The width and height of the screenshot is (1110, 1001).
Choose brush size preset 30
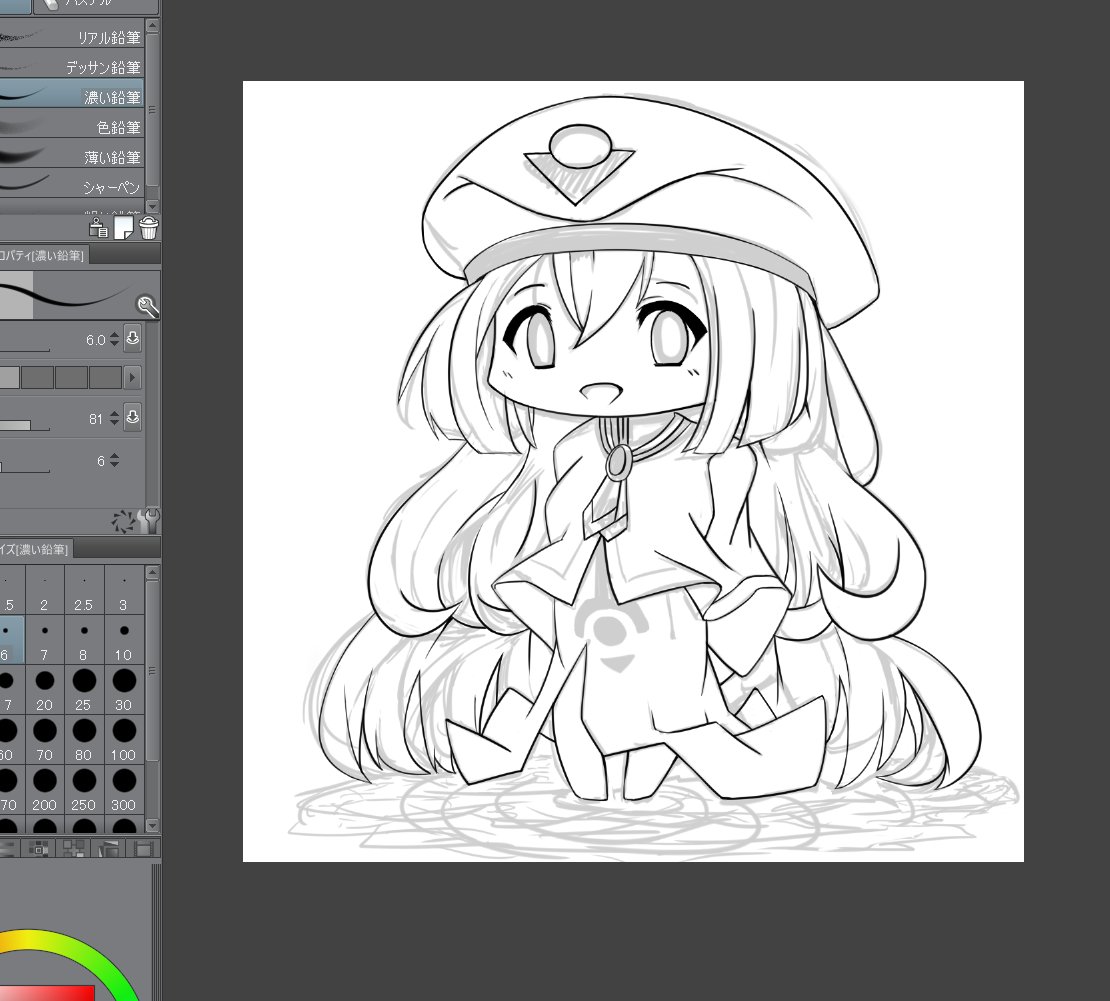[124, 690]
